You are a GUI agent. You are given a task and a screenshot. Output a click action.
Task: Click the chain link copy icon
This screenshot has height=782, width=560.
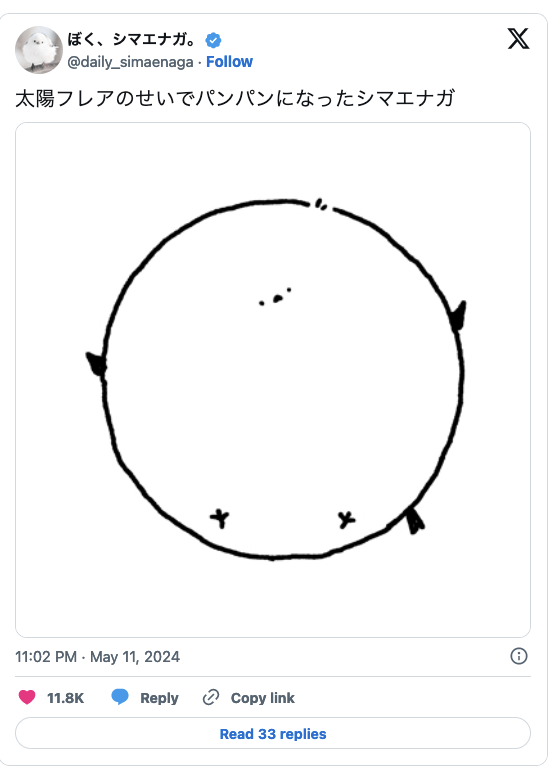click(x=211, y=697)
